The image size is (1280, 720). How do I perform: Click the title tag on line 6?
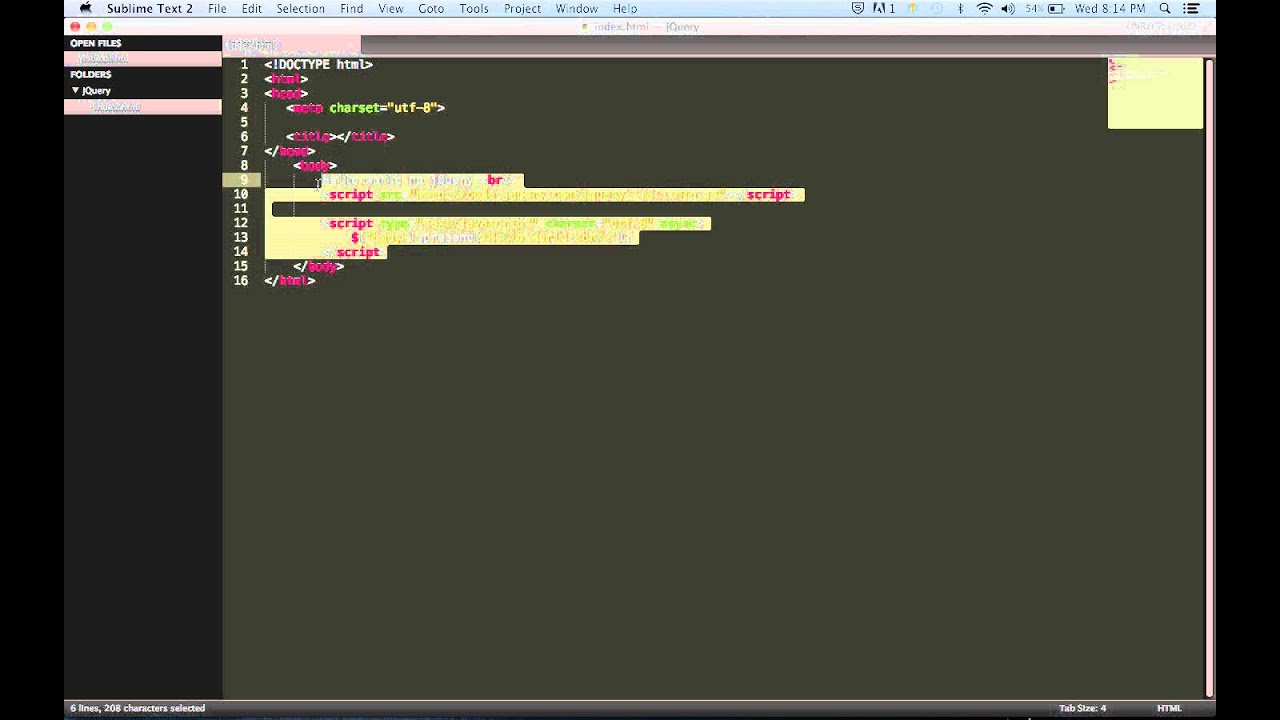click(x=340, y=136)
